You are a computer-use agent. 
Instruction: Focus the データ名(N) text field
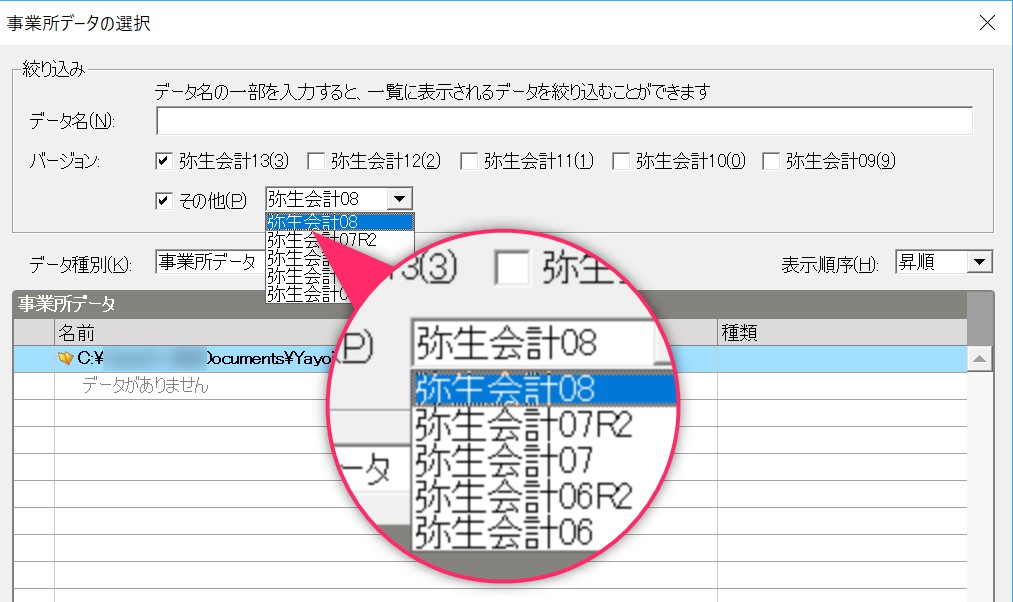[564, 121]
